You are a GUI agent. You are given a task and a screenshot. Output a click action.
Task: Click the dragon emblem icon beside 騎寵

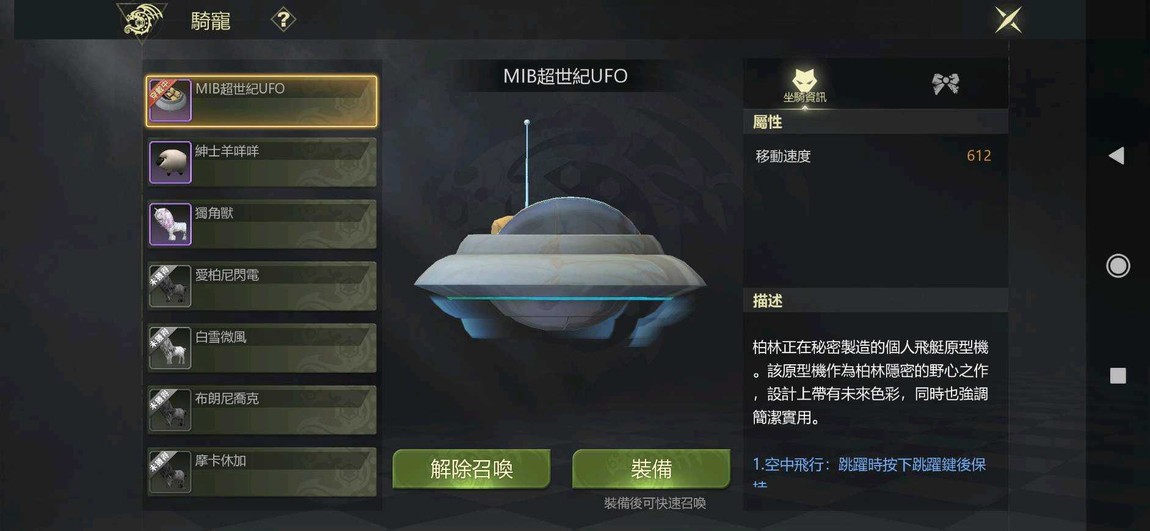142,21
